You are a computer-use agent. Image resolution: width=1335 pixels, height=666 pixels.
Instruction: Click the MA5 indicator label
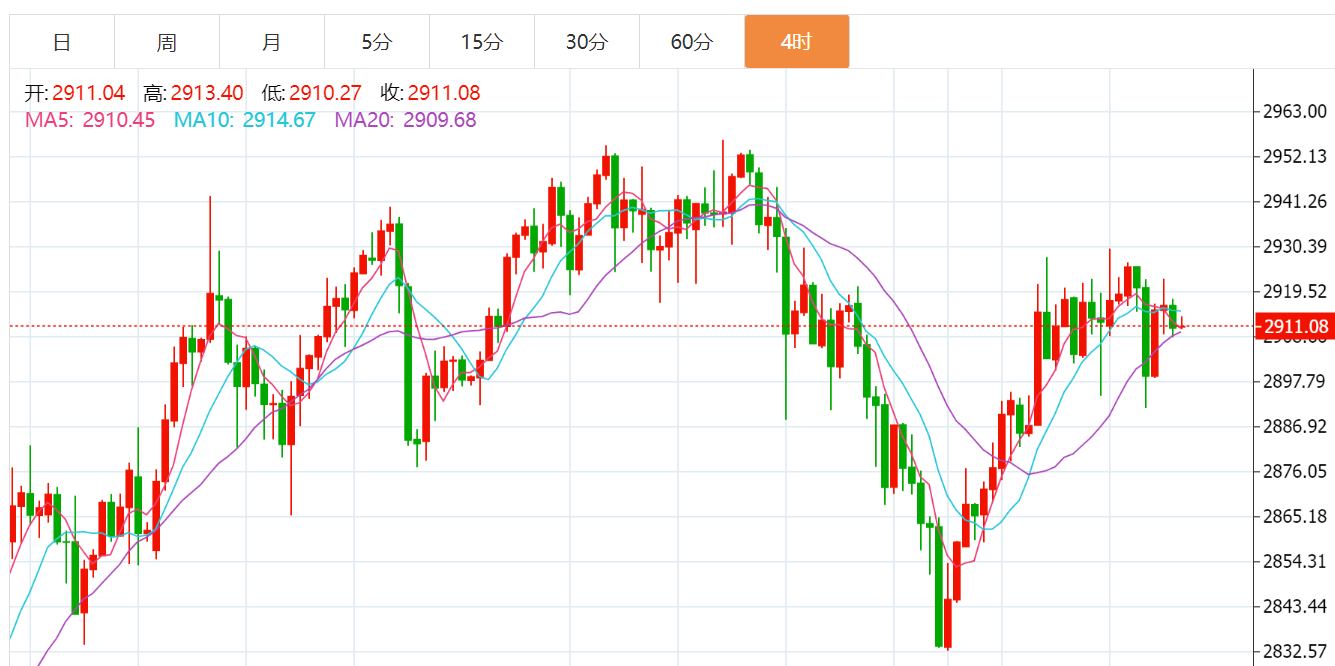(90, 120)
